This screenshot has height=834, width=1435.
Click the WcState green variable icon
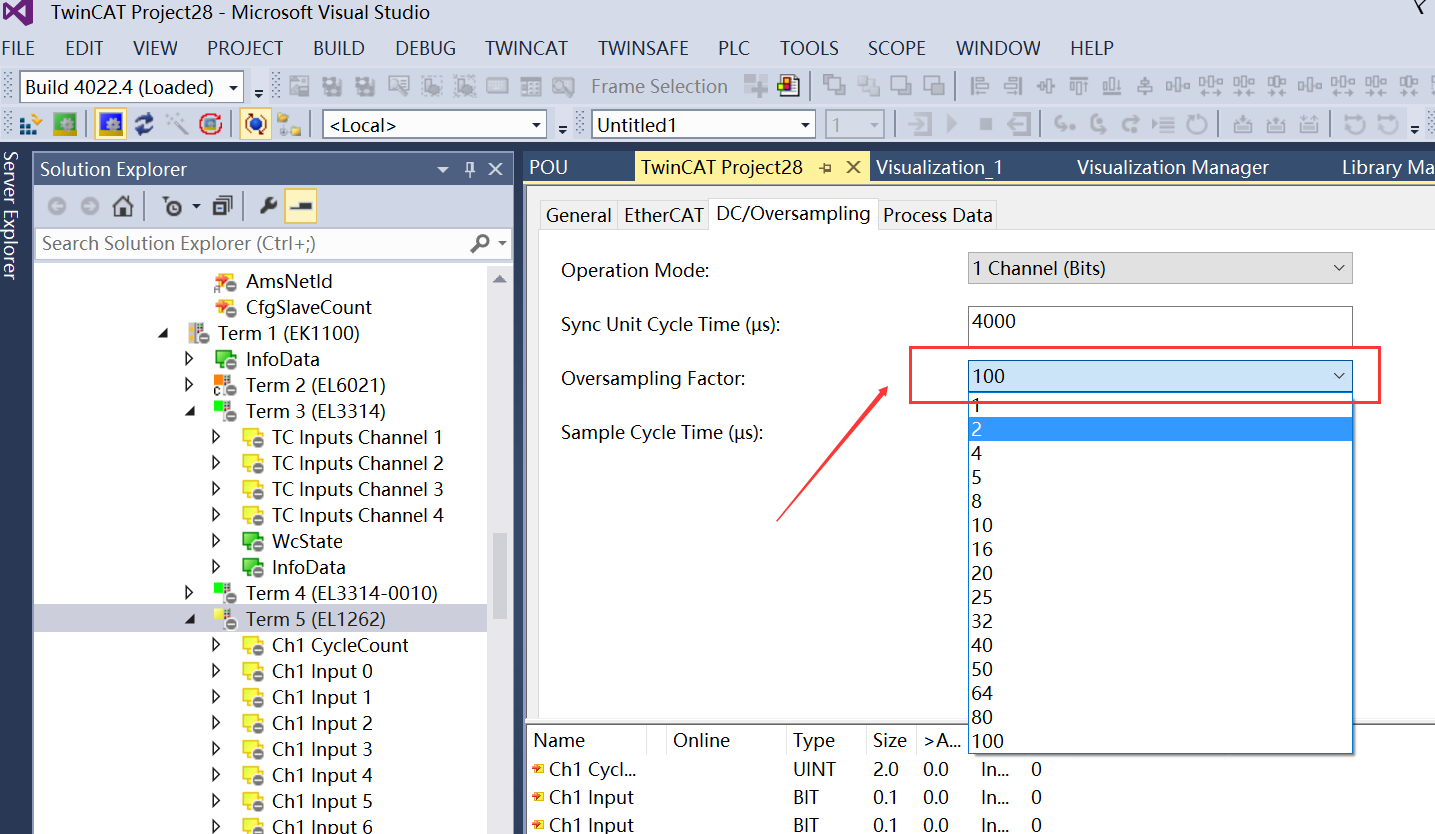[x=253, y=541]
